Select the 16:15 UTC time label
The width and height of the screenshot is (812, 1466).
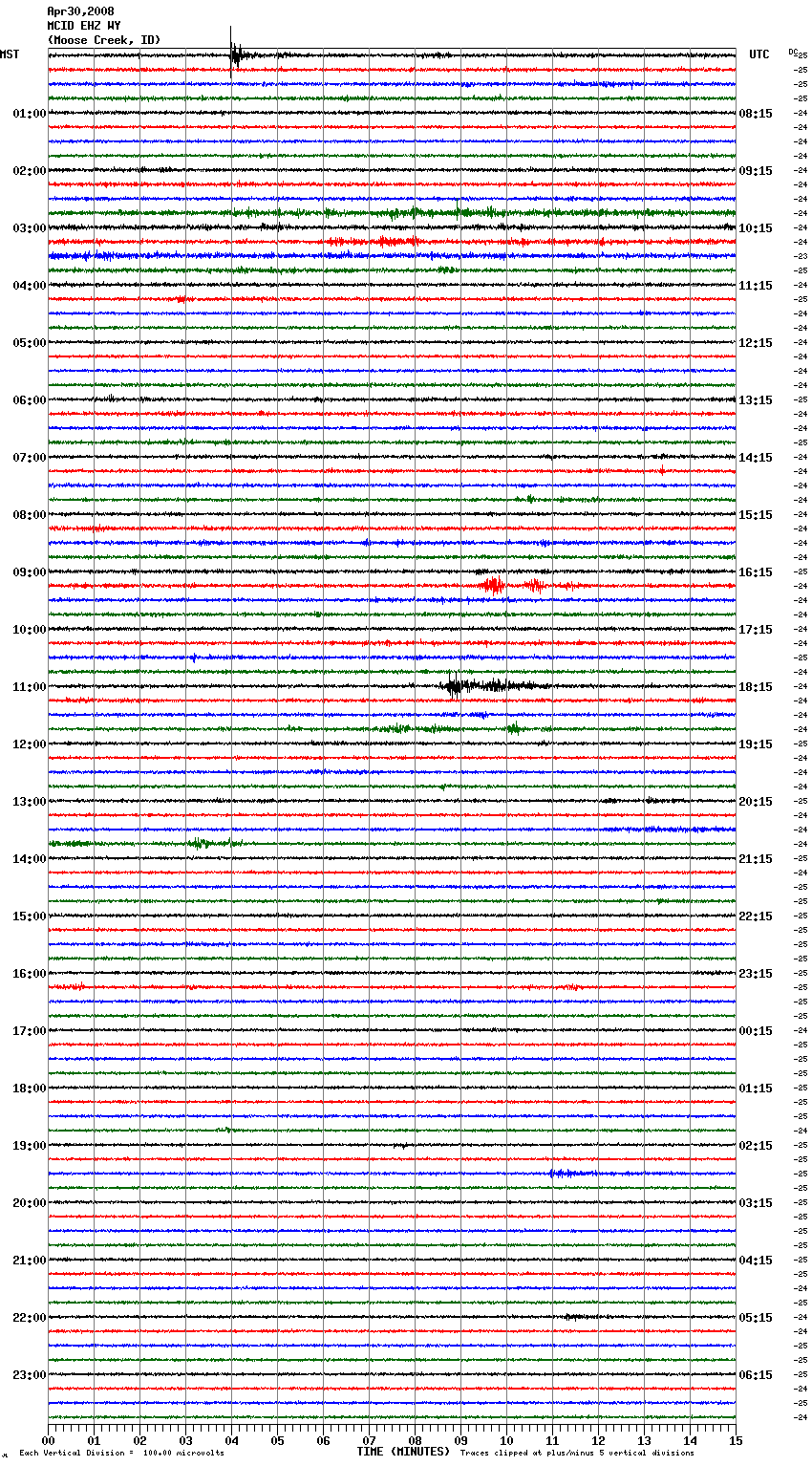click(x=756, y=572)
